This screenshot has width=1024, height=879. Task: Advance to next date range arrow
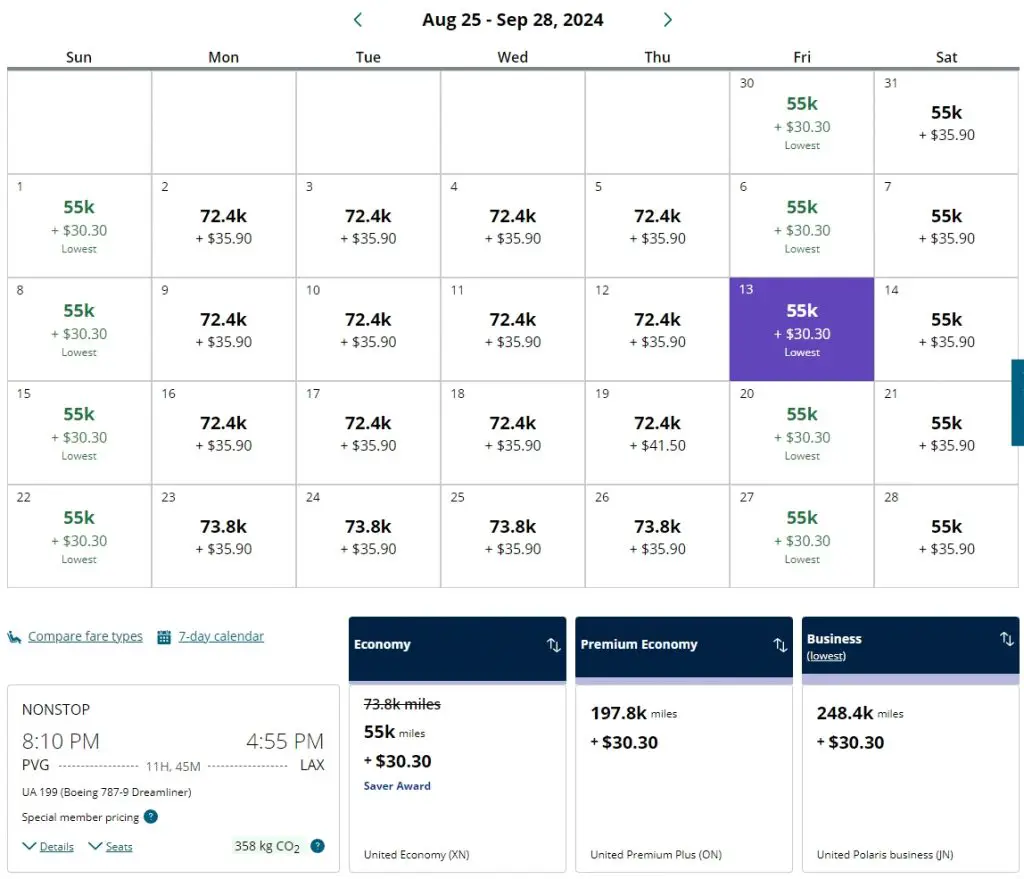point(668,20)
